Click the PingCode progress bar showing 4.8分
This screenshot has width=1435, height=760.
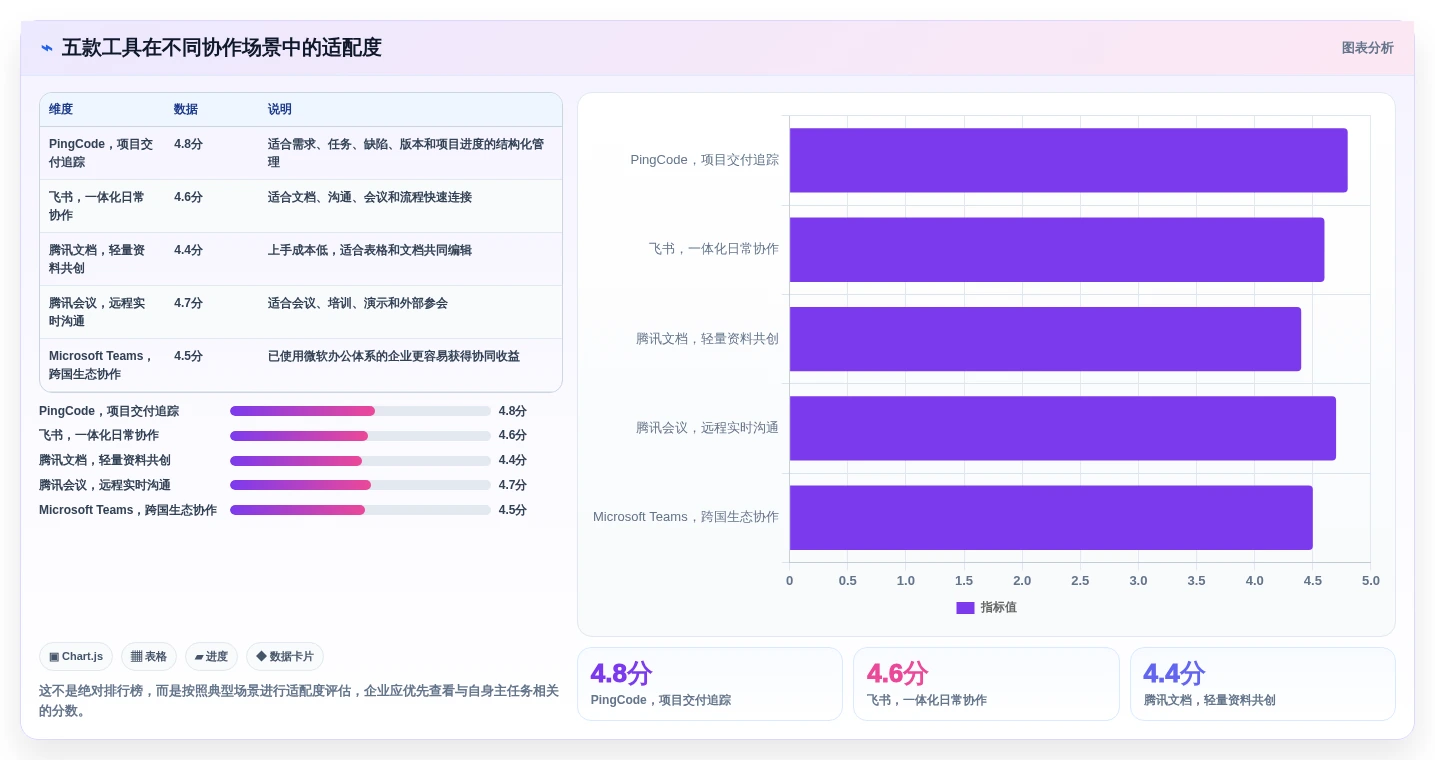click(x=360, y=411)
